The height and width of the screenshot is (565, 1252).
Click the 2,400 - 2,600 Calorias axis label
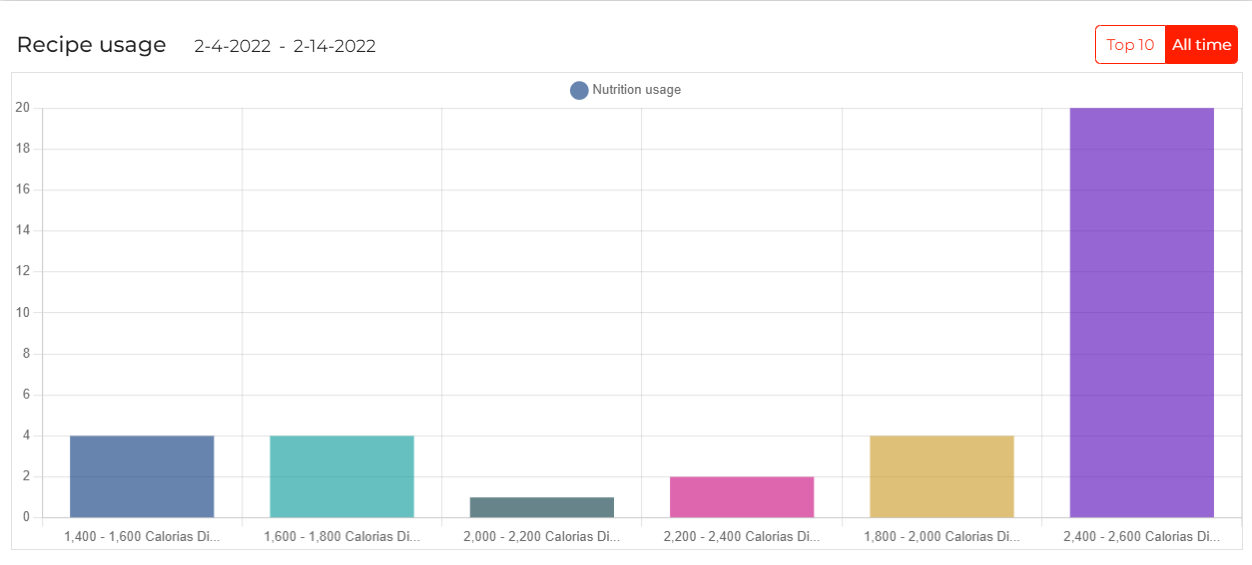tap(1142, 537)
